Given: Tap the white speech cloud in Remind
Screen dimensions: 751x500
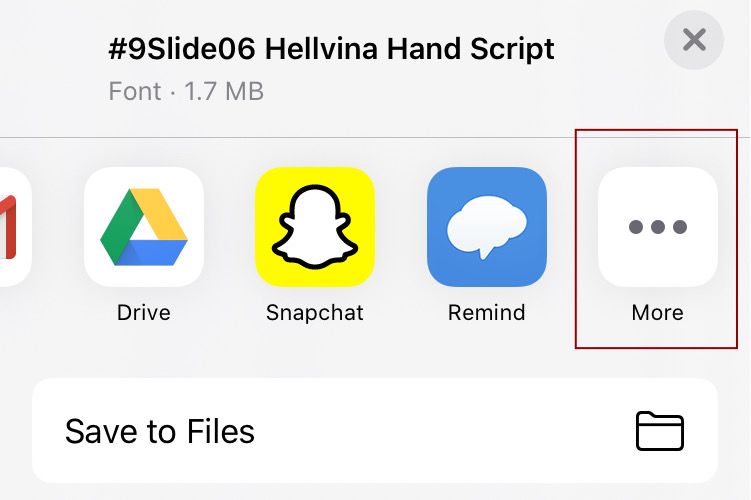Looking at the screenshot, I should click(487, 226).
